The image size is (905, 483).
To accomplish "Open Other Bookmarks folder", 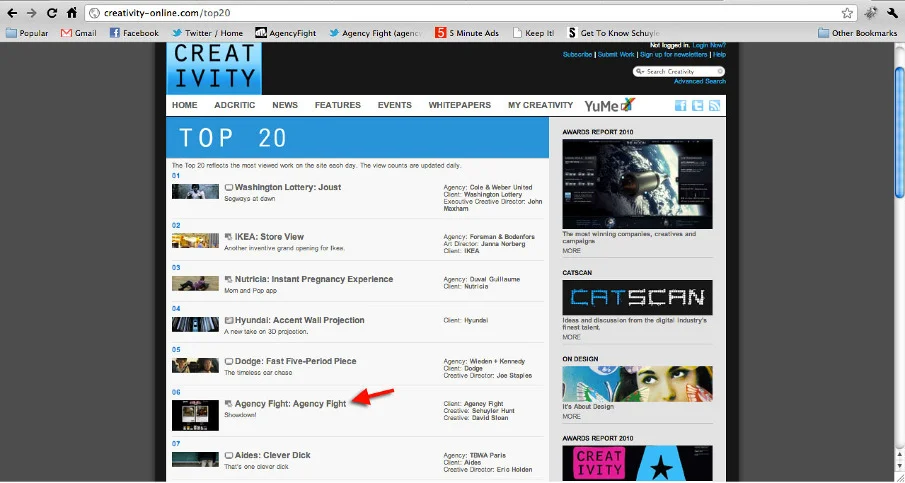I will coord(857,33).
